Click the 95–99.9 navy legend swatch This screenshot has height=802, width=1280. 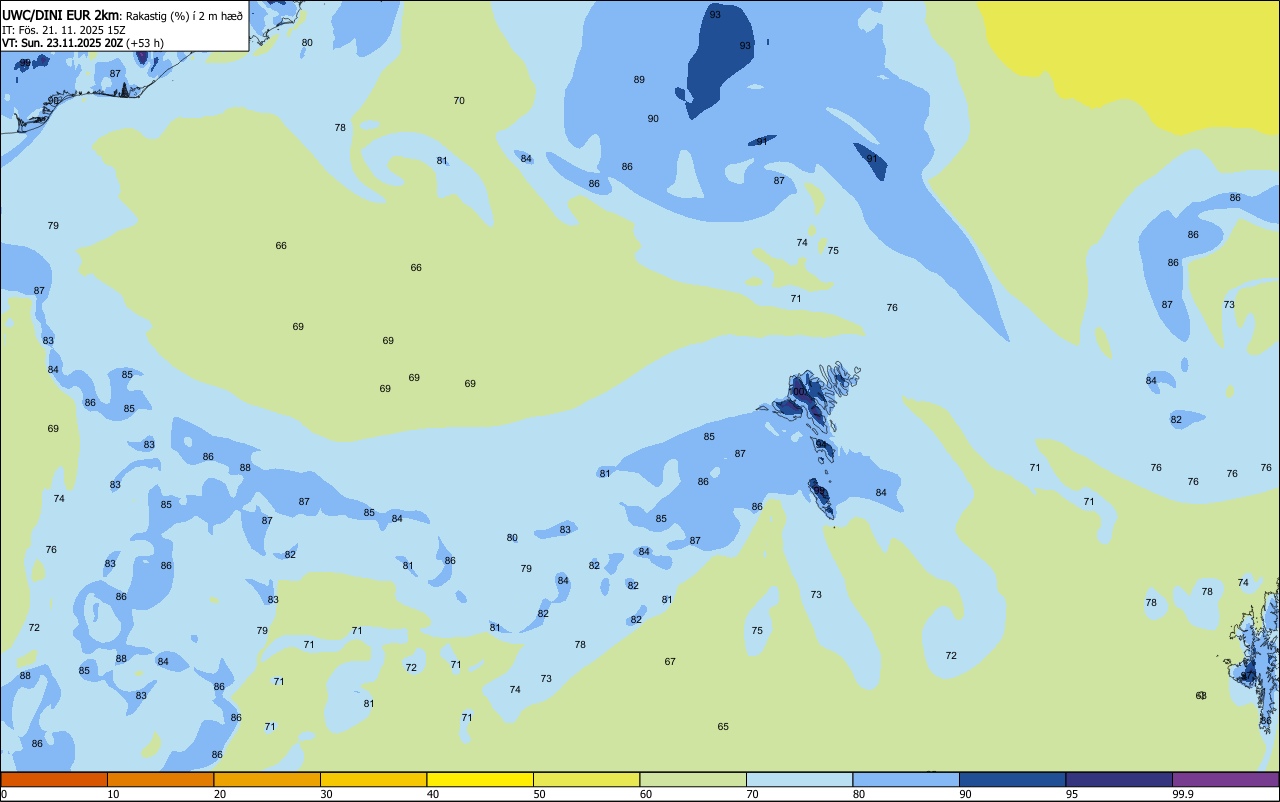click(x=1119, y=779)
